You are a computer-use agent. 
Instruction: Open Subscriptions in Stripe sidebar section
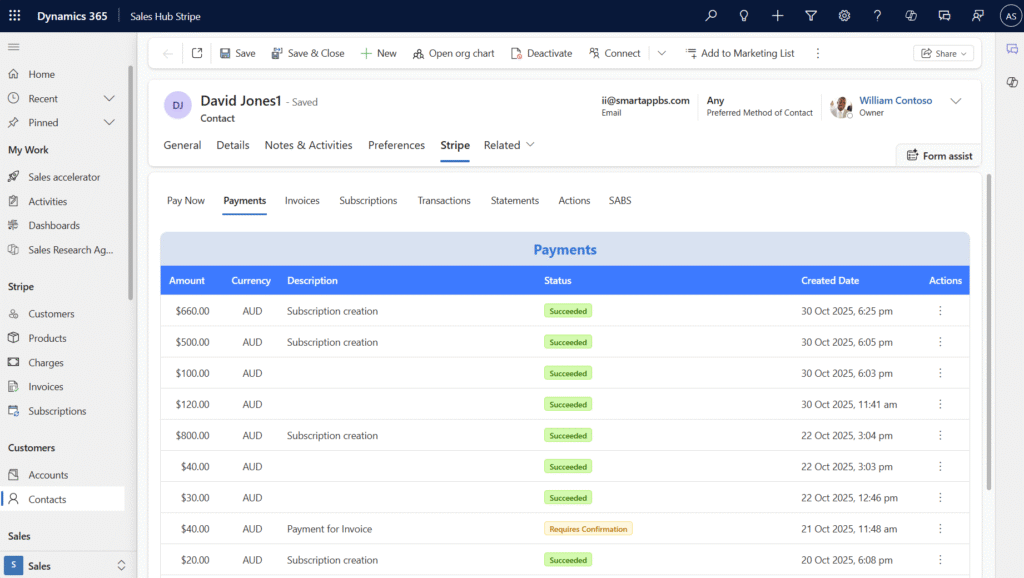(57, 411)
